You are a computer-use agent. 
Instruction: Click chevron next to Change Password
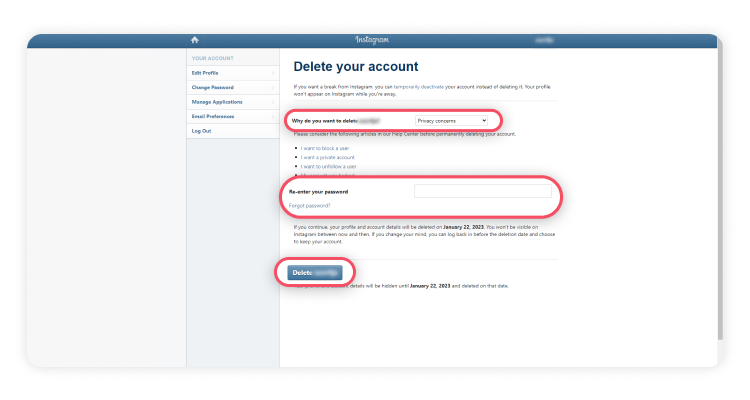pyautogui.click(x=273, y=88)
